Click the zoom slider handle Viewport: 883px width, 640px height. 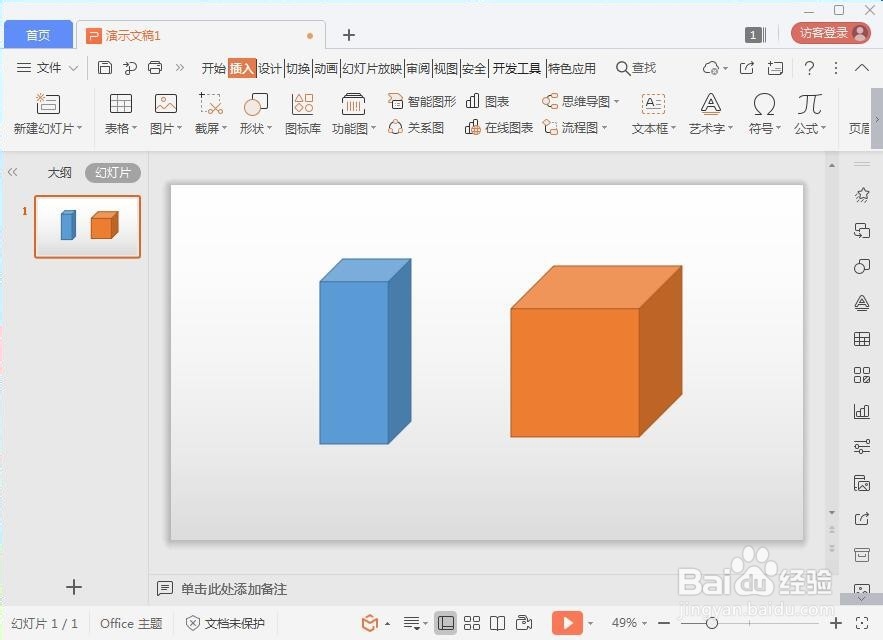click(712, 623)
